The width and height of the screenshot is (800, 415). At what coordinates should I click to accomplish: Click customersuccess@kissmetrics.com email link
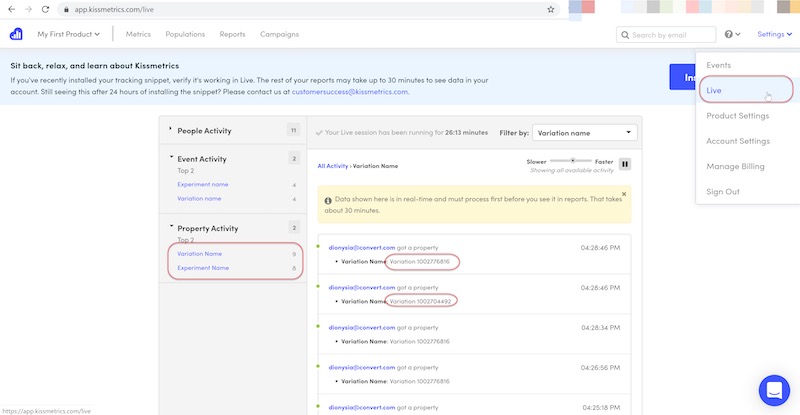[349, 92]
